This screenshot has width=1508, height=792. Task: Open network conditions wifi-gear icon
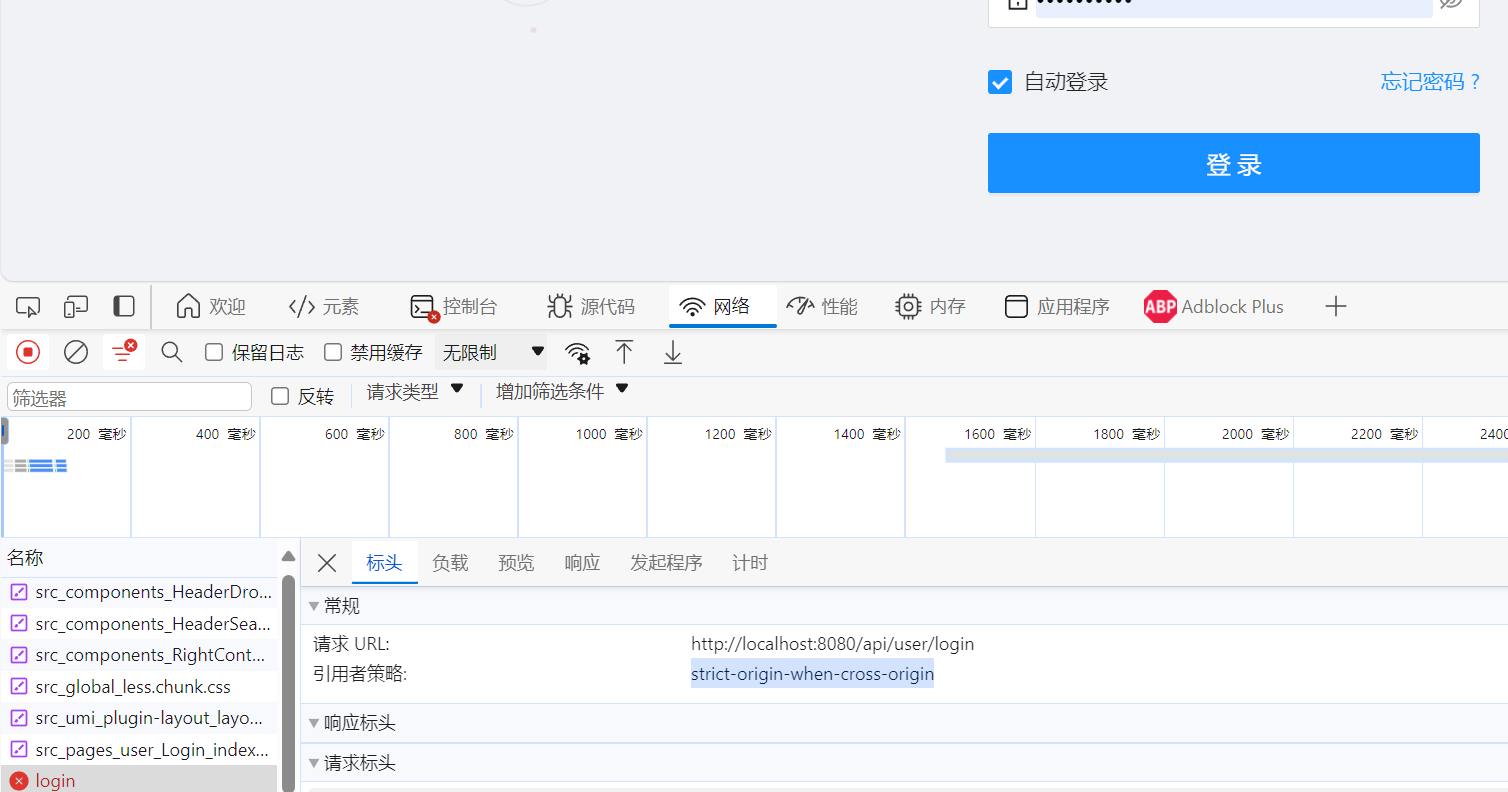[x=577, y=352]
